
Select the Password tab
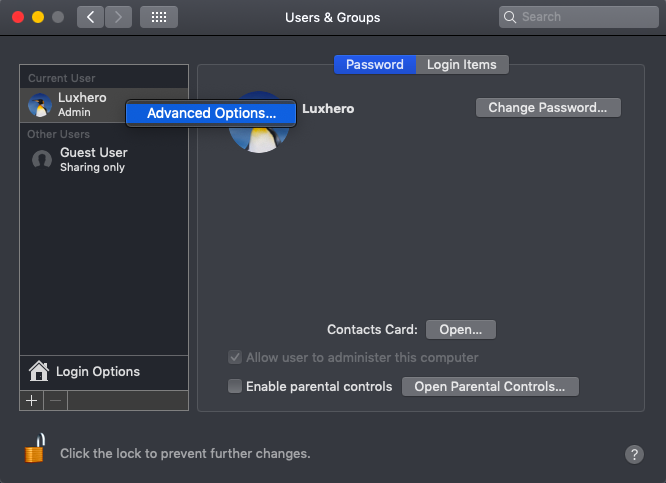pos(374,64)
